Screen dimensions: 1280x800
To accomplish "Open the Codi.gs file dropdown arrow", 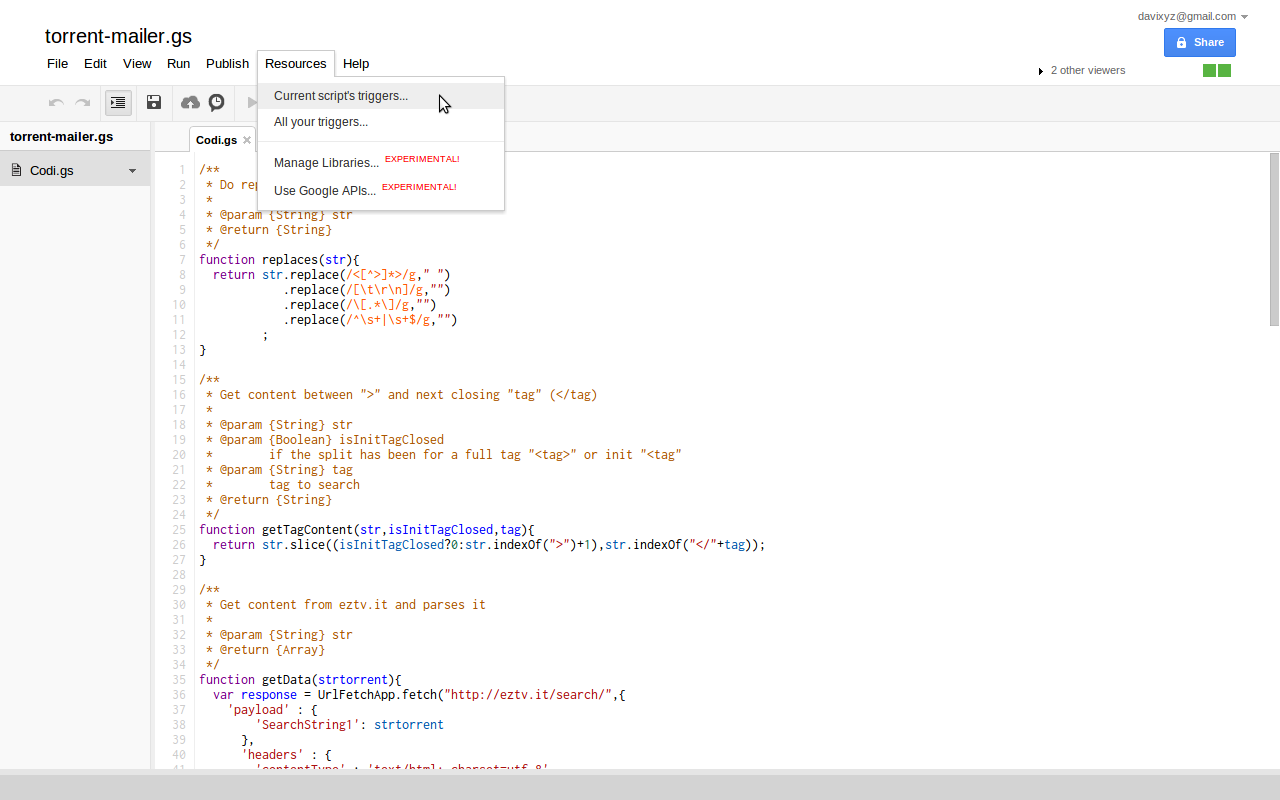I will pyautogui.click(x=132, y=171).
